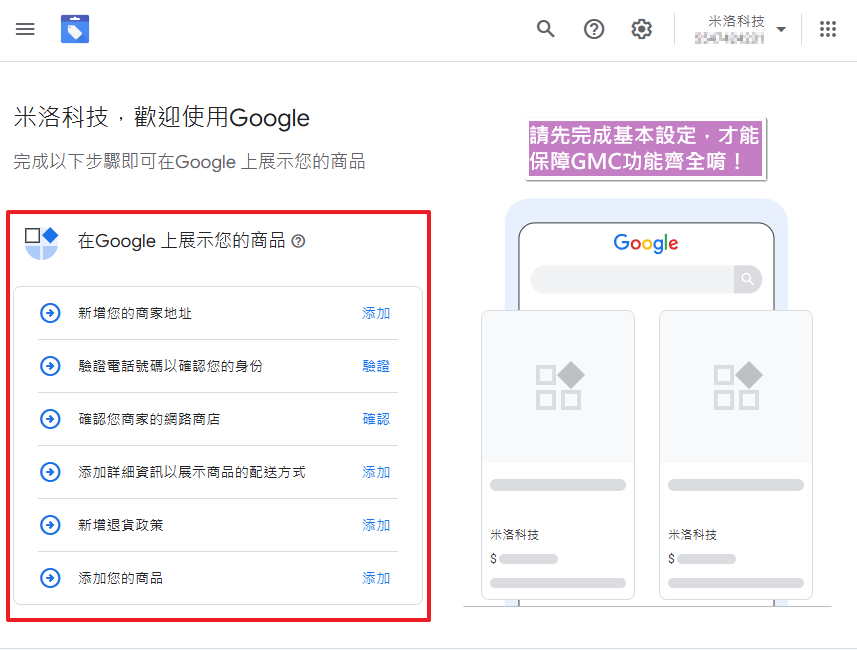Open the hamburger navigation menu

(x=25, y=29)
